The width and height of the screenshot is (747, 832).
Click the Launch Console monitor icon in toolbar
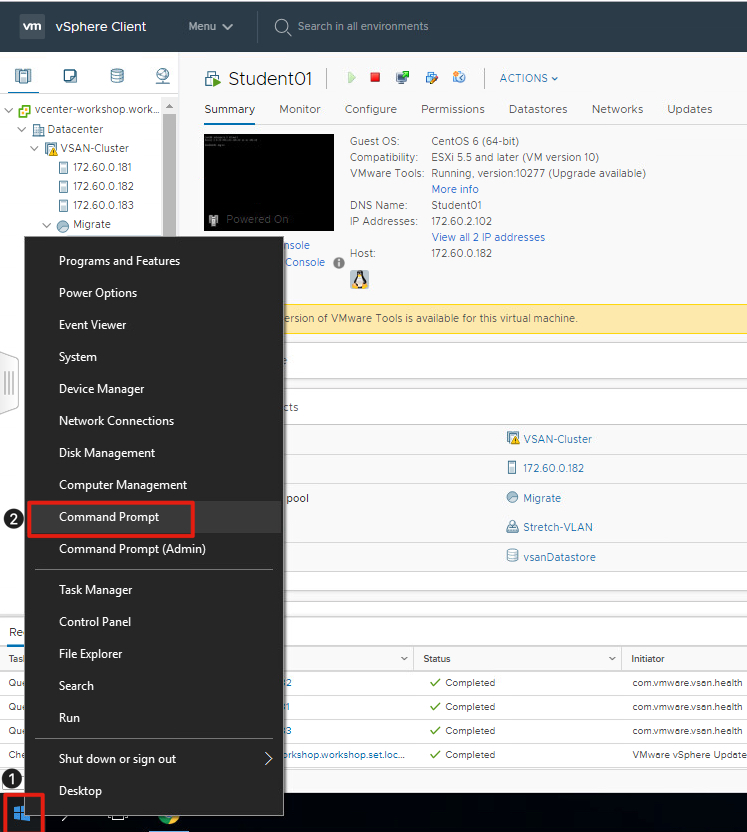(402, 78)
